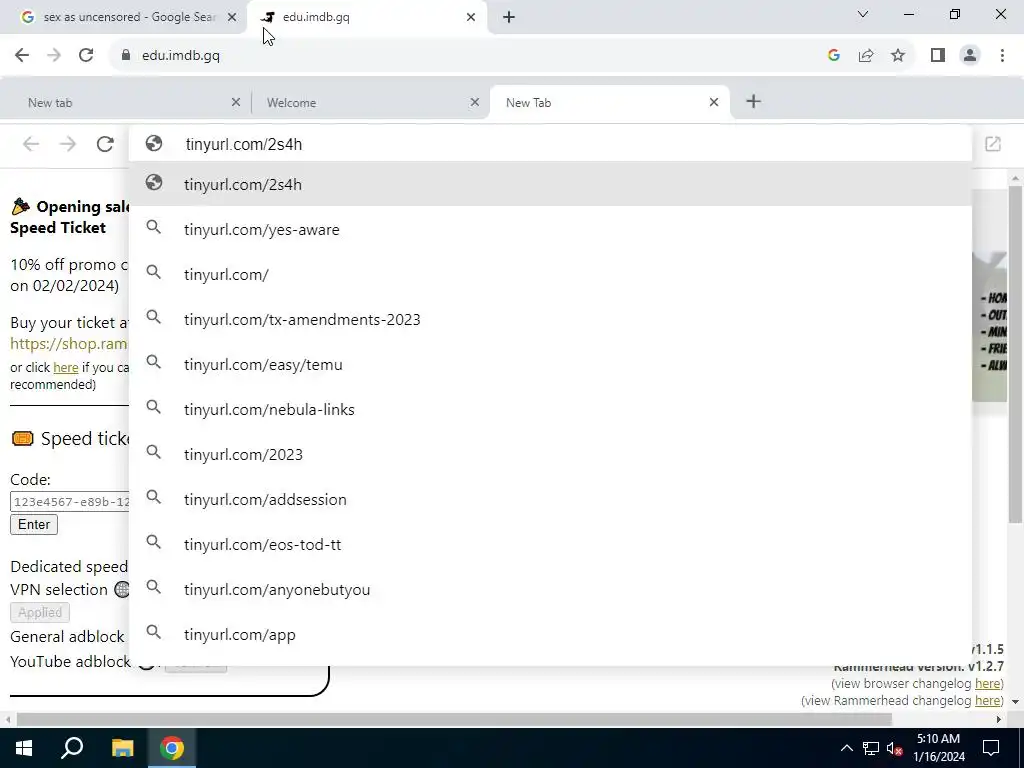Follow the 'here' link after 'or click'
The height and width of the screenshot is (768, 1024).
(65, 368)
